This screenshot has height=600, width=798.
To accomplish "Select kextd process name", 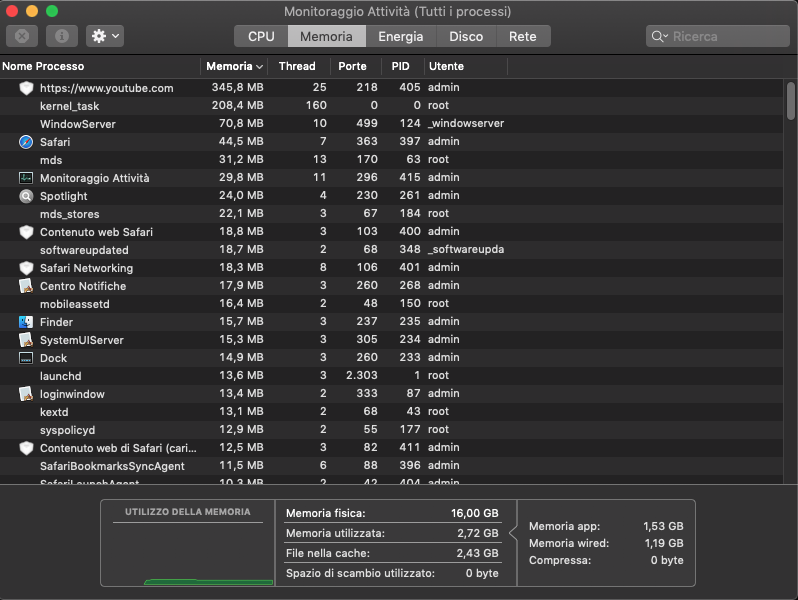I will [x=54, y=412].
